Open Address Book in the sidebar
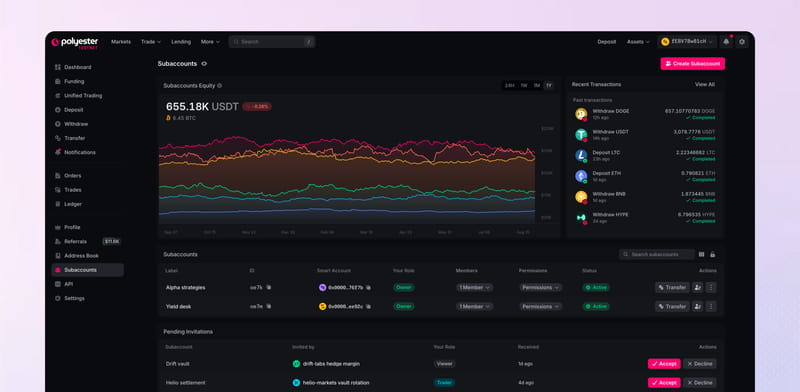Viewport: 800px width, 392px height. point(87,256)
